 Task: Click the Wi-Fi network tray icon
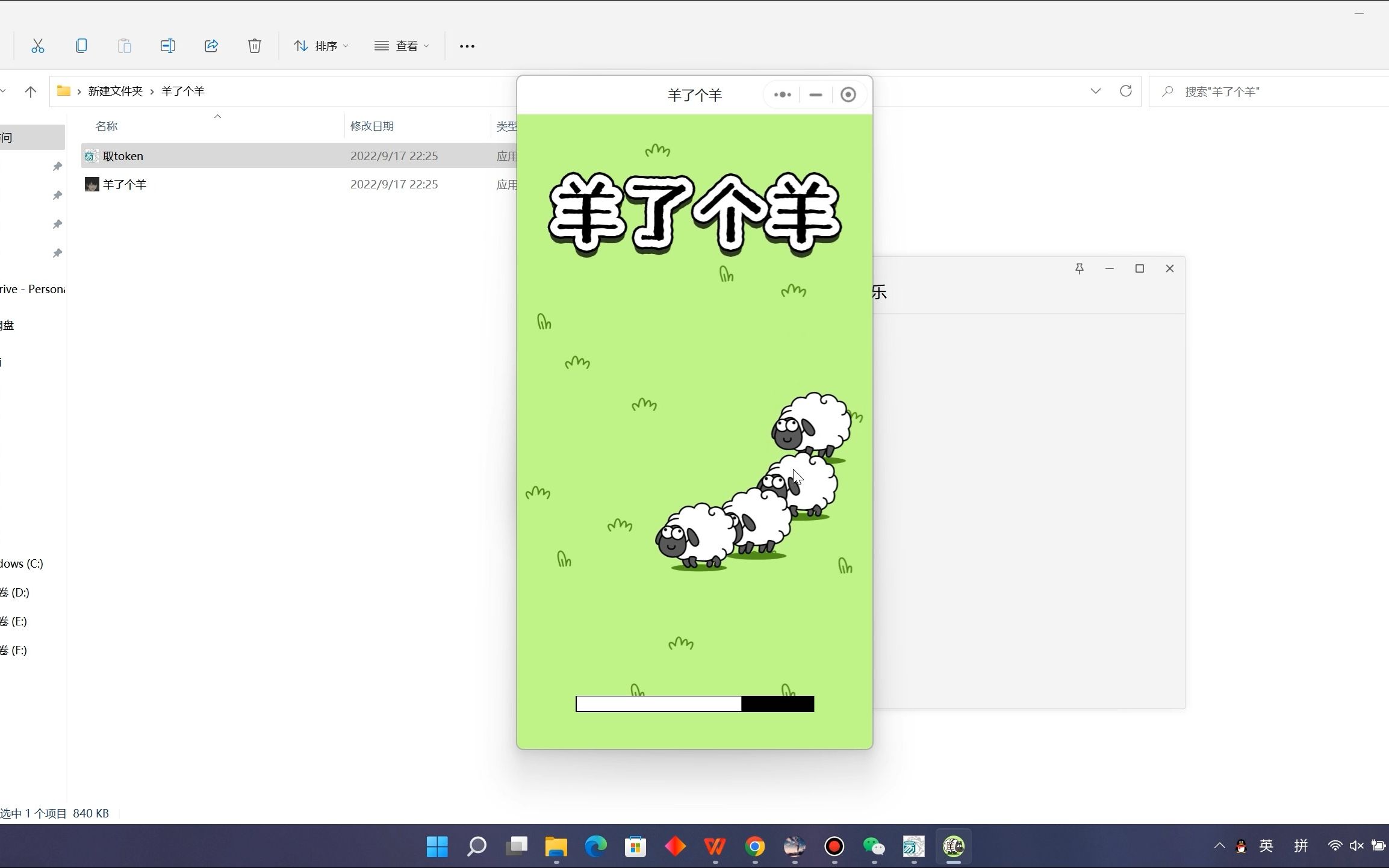(1335, 846)
